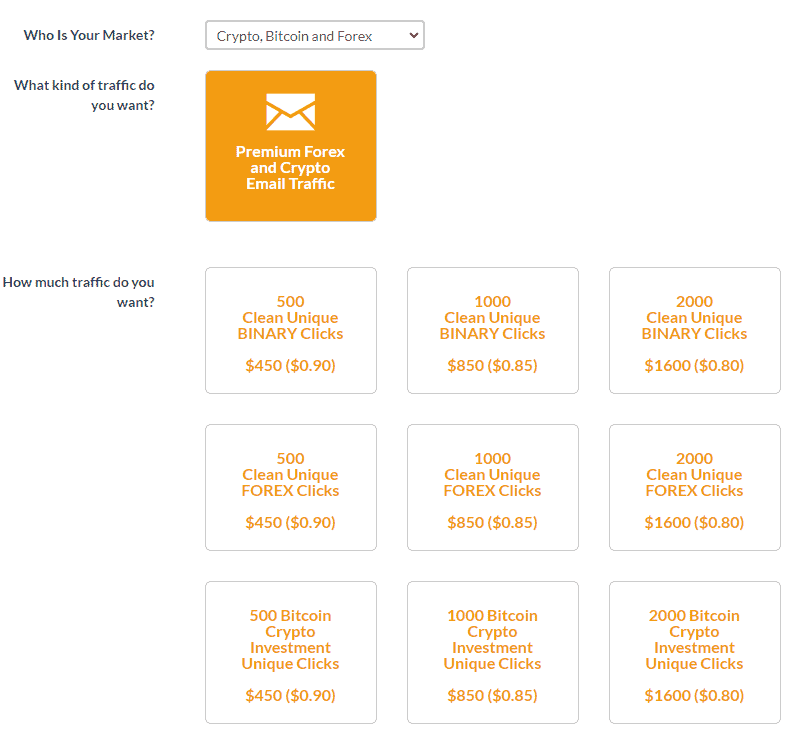Select 500 Bitcoin Crypto Investment Unique Clicks
Screen dimensions: 791x739
point(291,652)
